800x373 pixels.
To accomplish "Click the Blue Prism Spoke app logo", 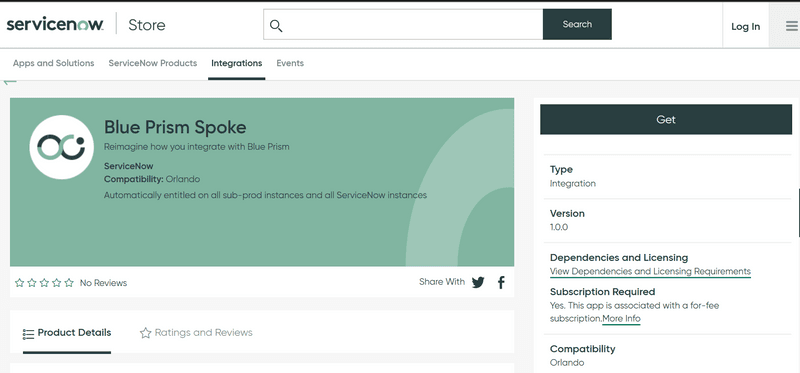I will point(62,147).
